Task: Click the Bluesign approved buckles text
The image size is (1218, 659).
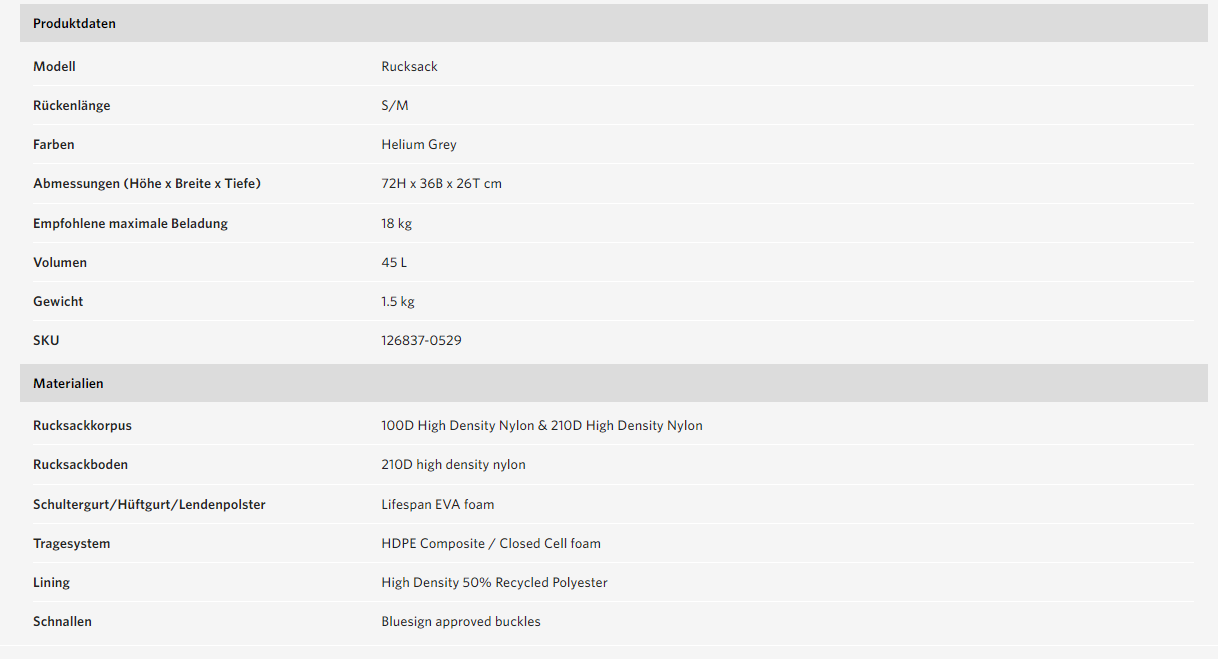Action: pos(460,621)
